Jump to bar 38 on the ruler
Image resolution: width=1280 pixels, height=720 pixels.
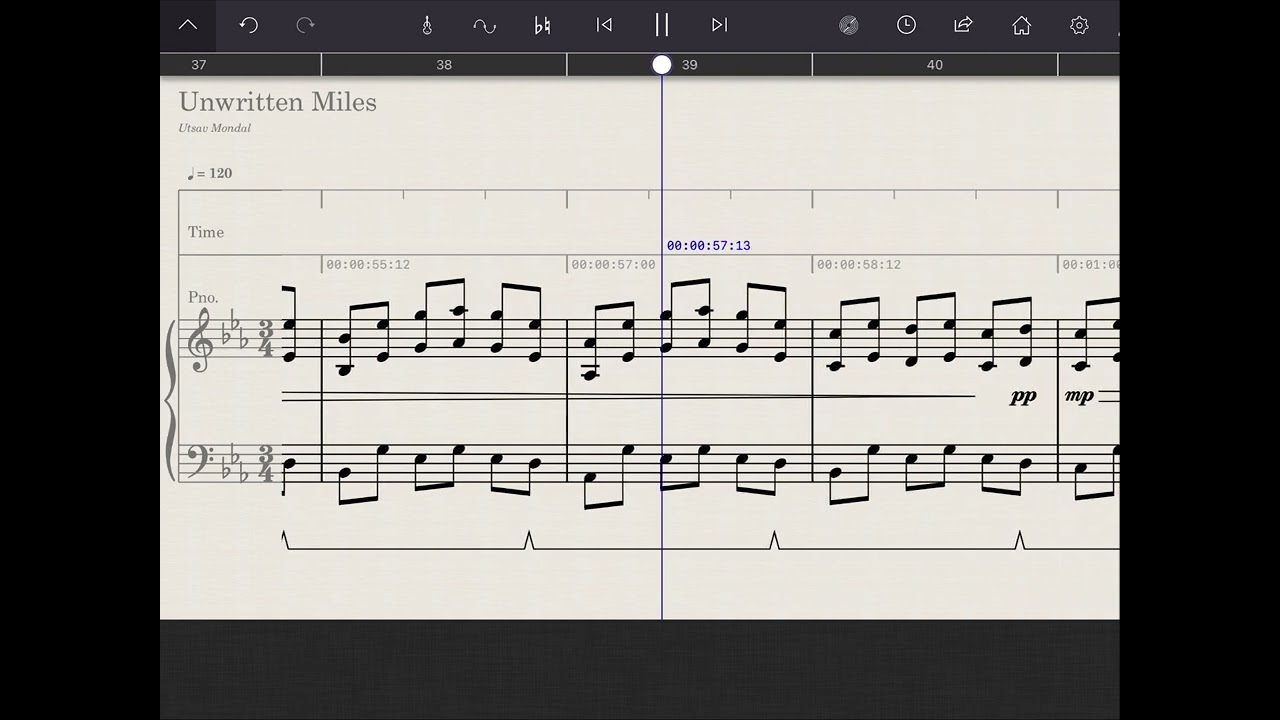(444, 65)
